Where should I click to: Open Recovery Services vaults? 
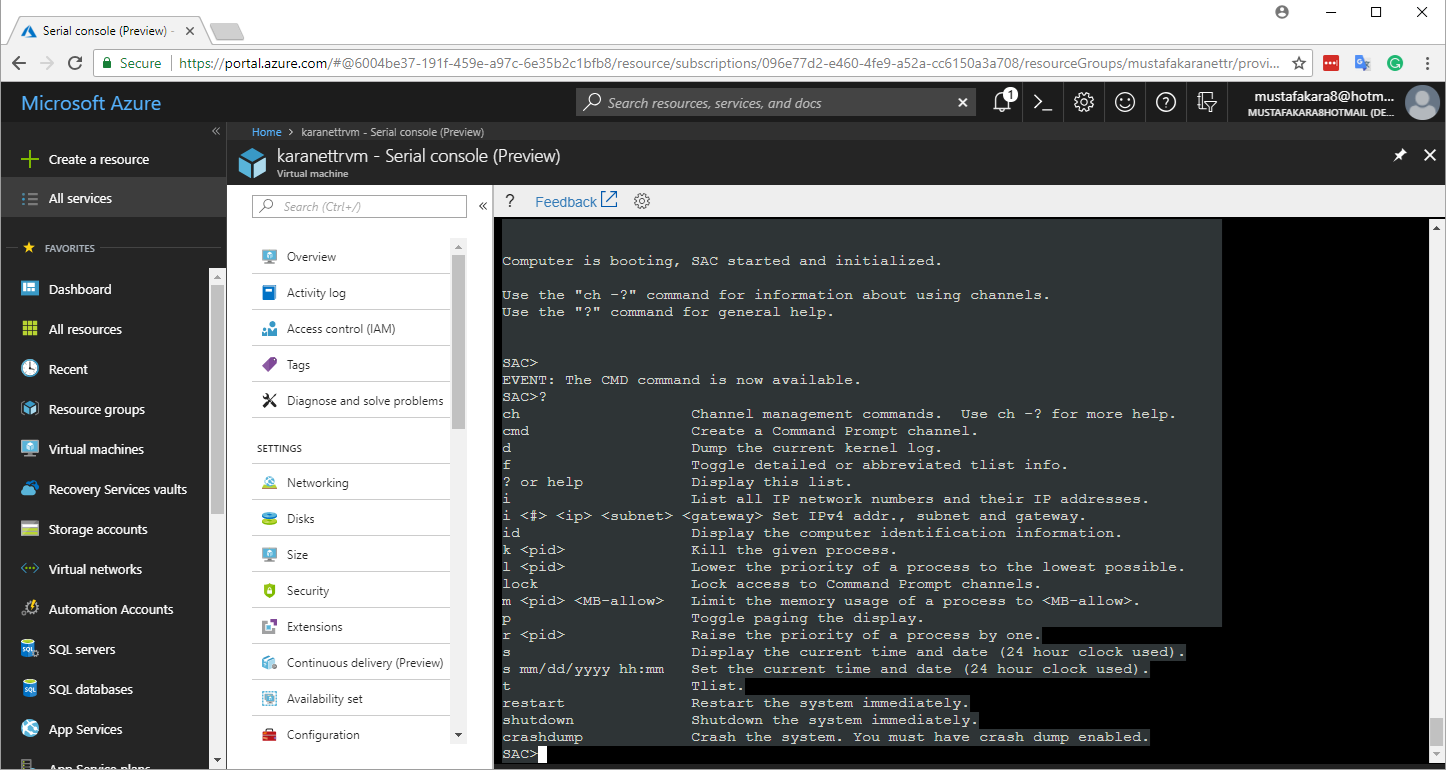[105, 489]
